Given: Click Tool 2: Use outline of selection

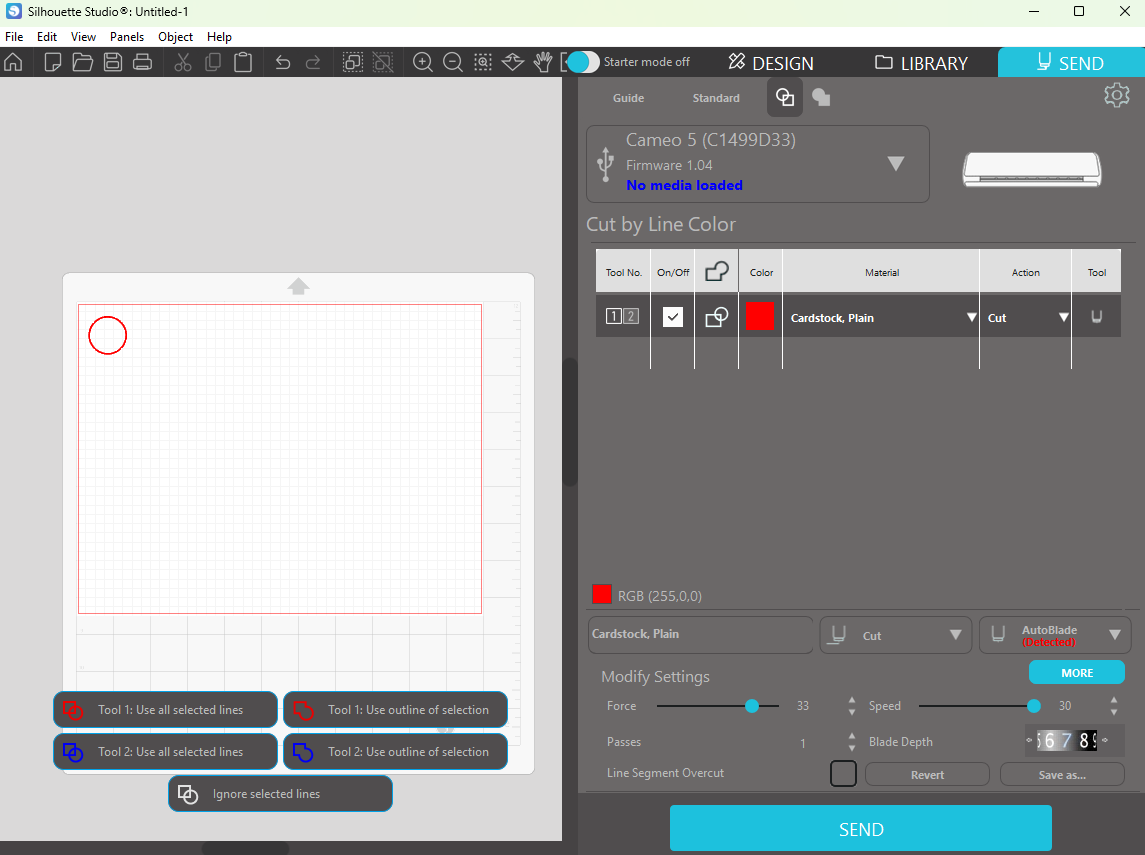Looking at the screenshot, I should point(395,752).
